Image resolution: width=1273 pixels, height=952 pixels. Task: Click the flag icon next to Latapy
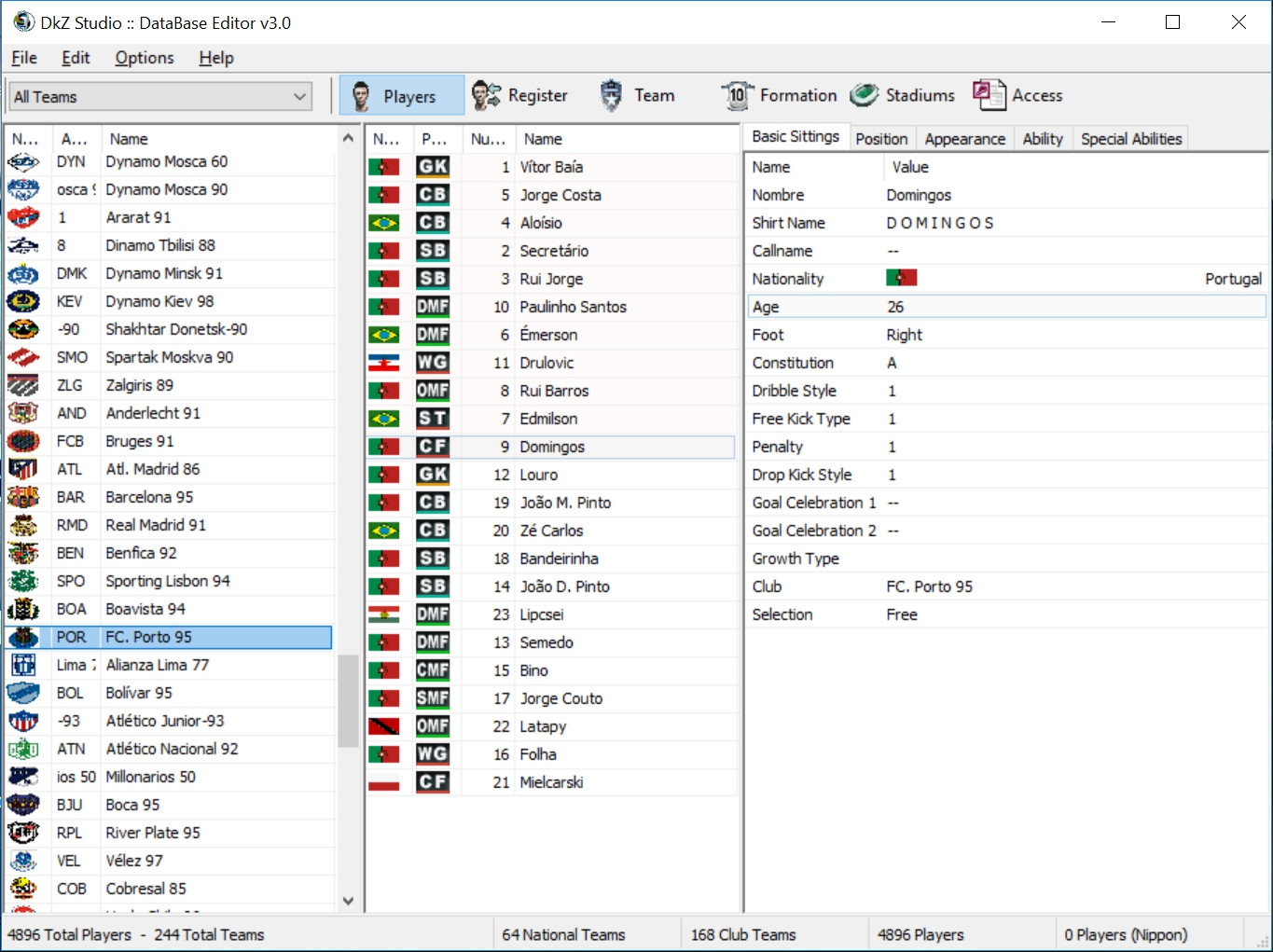point(384,726)
